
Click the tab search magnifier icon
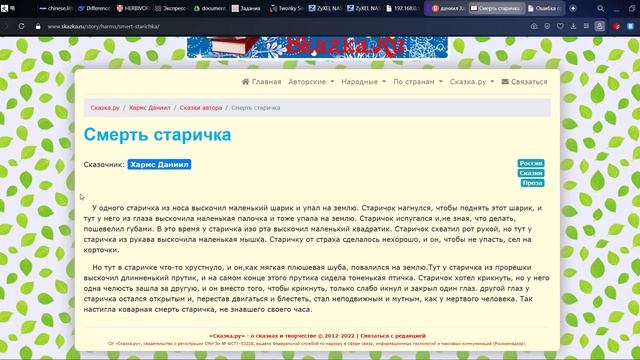click(600, 8)
